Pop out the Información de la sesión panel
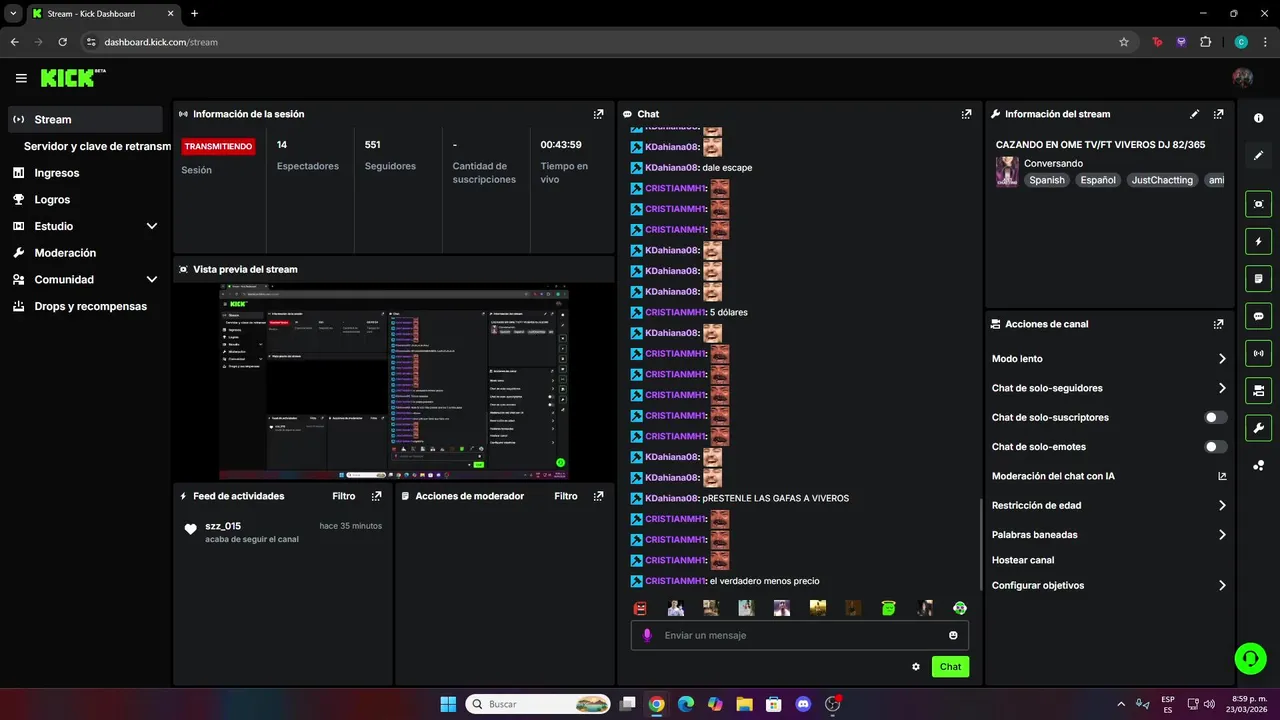Screen dimensions: 1280x720 coord(598,114)
